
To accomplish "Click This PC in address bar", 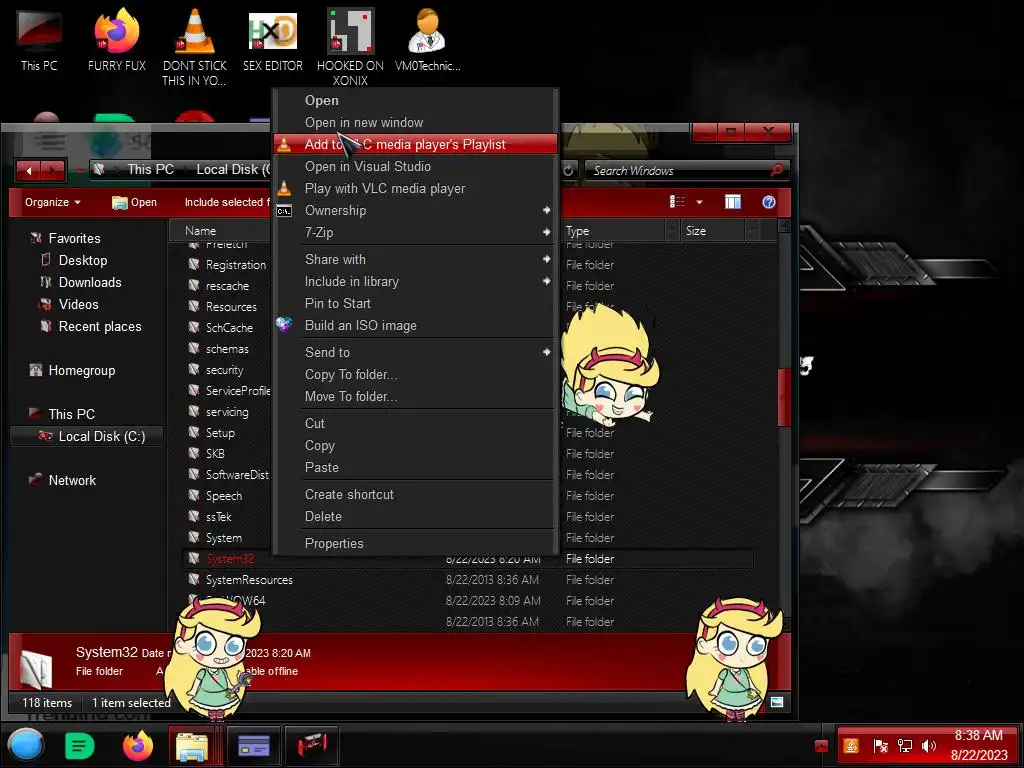I will 150,170.
